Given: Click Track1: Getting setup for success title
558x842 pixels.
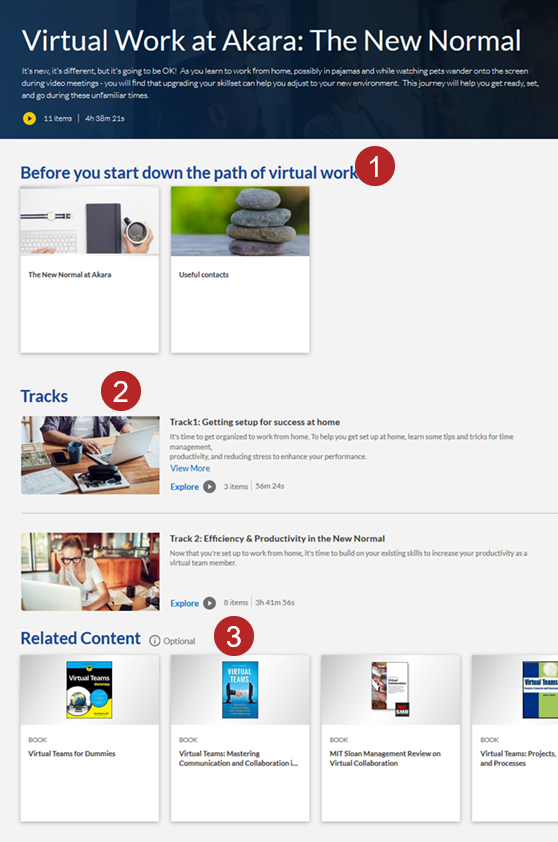Looking at the screenshot, I should click(x=255, y=422).
